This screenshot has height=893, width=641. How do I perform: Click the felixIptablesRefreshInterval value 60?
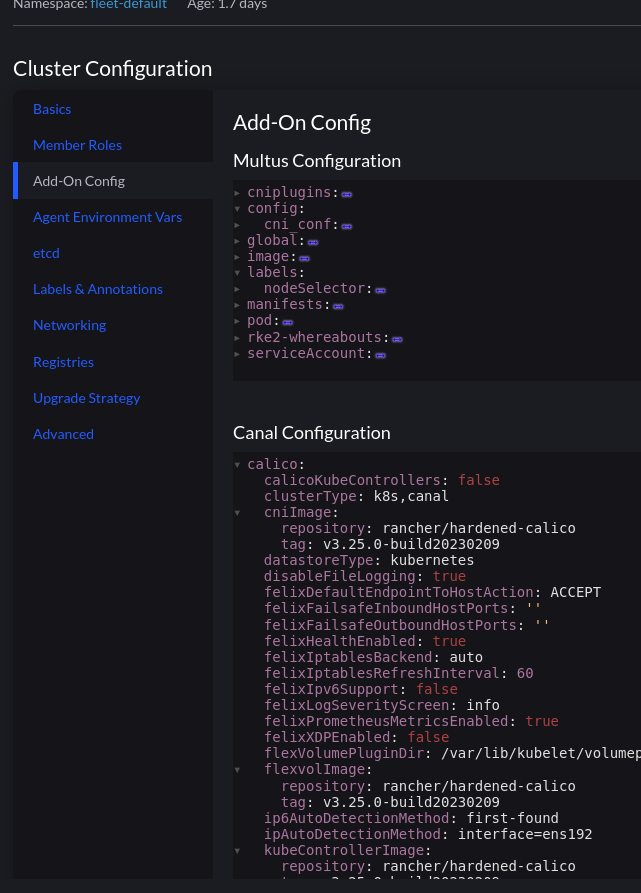tap(525, 673)
